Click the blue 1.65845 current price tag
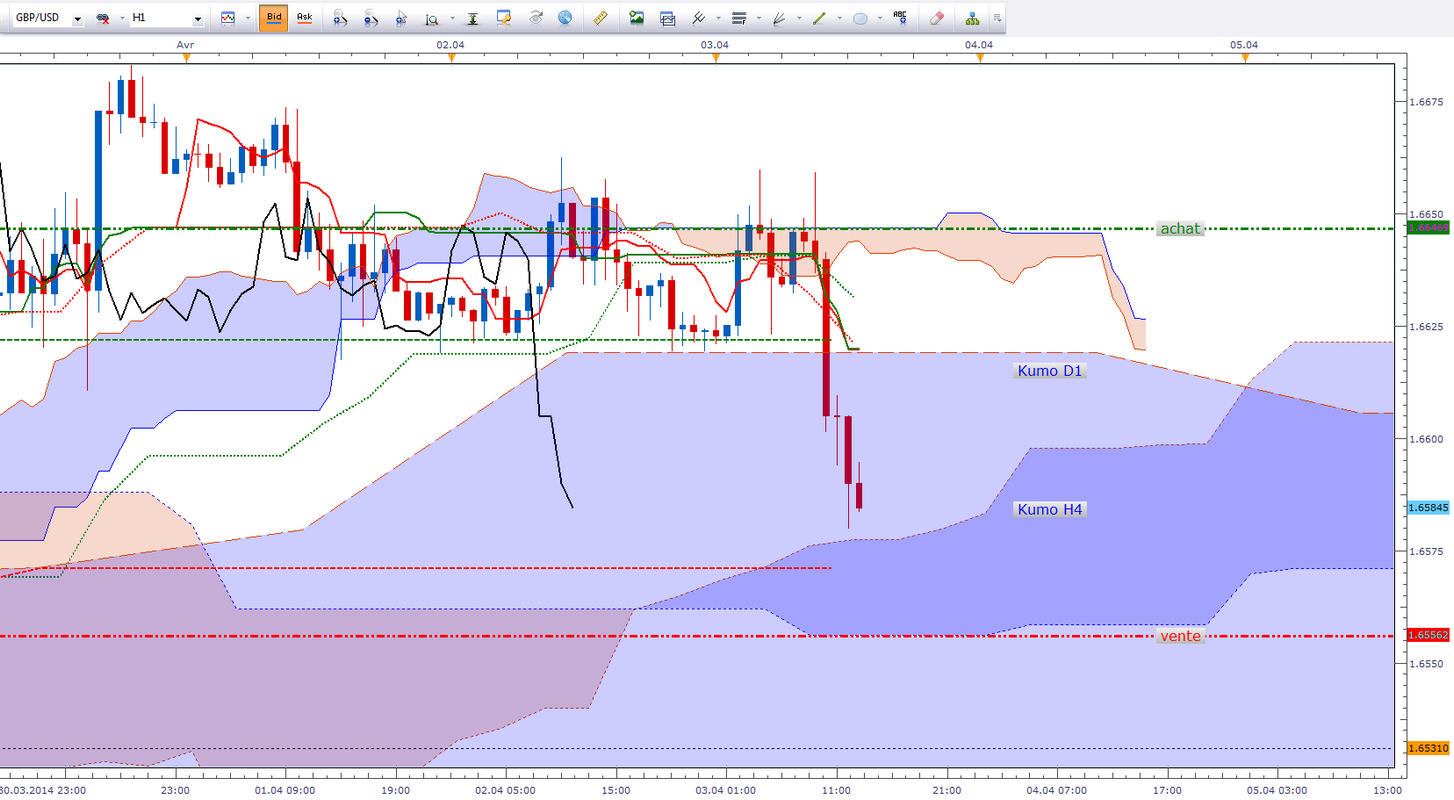Screen dimensions: 1454x800 [1428, 508]
